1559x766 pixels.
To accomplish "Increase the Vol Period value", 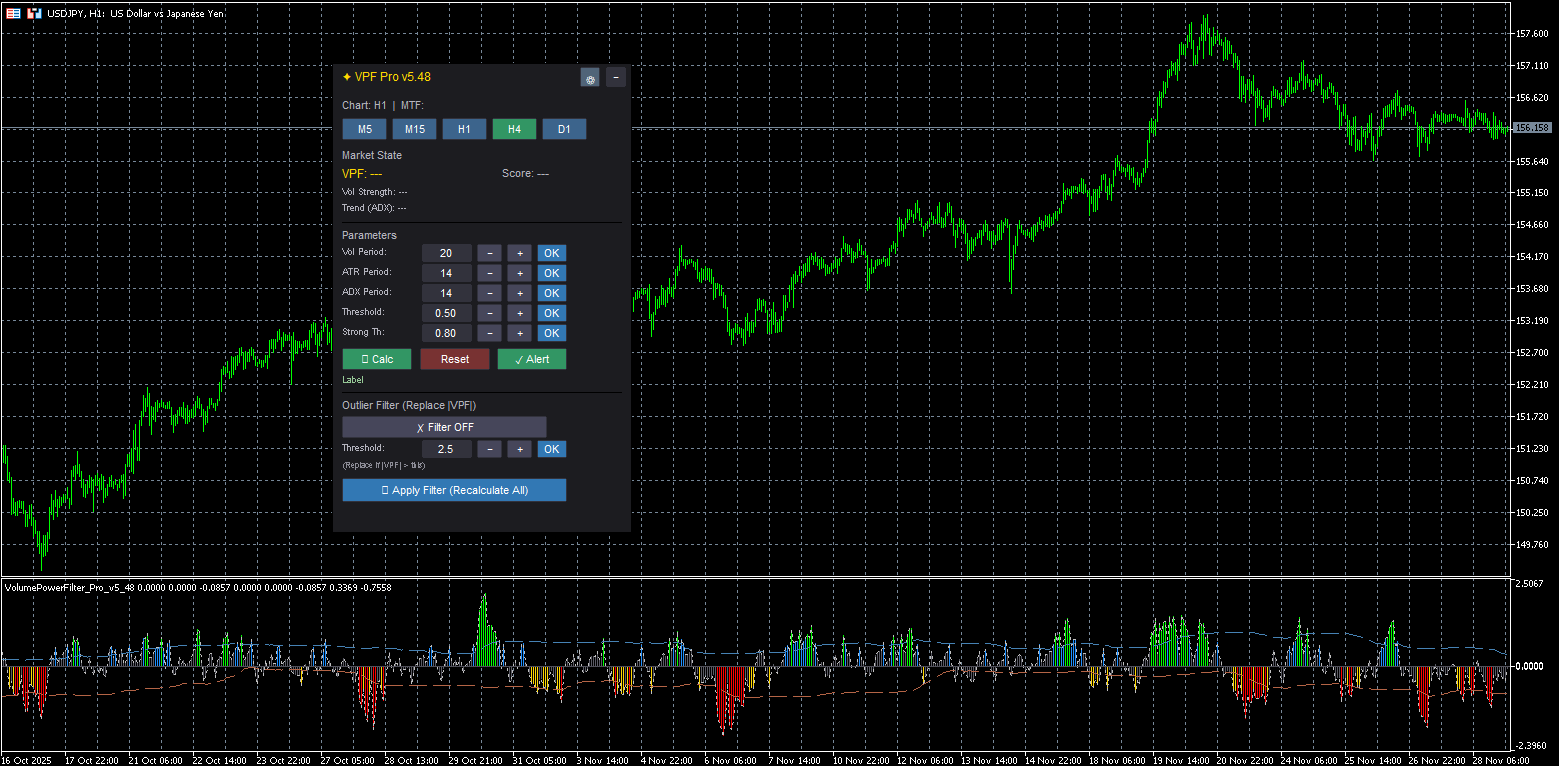I will point(520,253).
